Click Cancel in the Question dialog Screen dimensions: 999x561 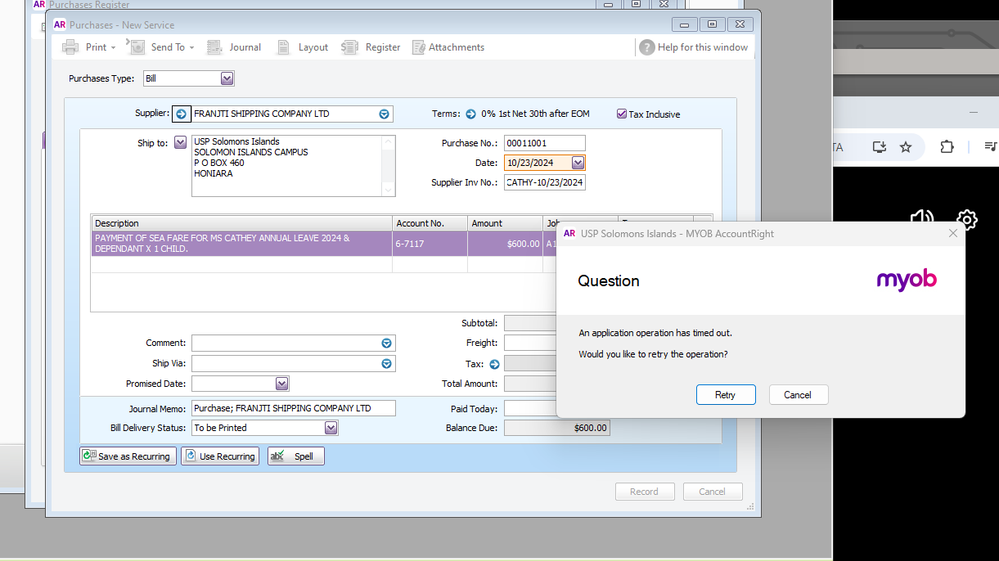(797, 395)
